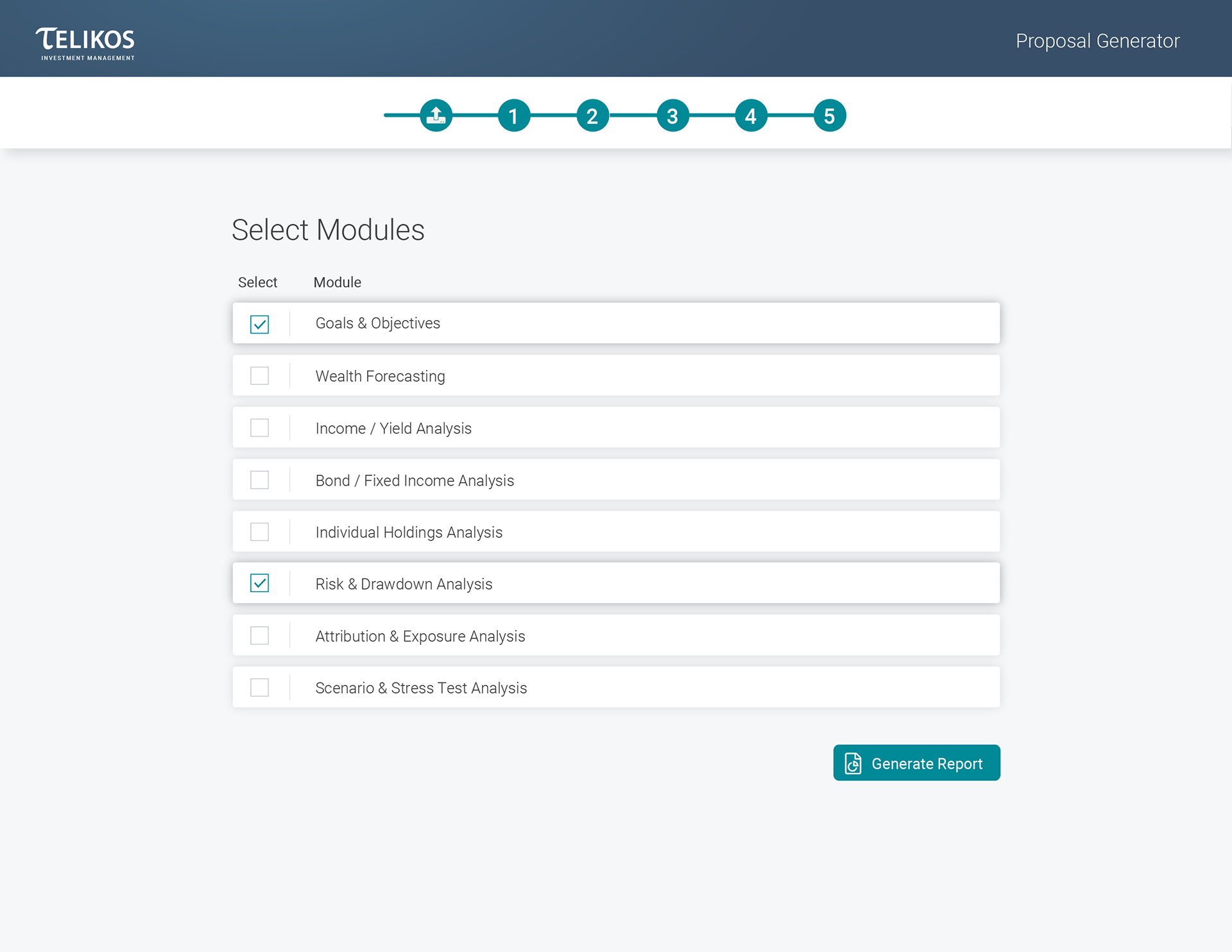Click the Scenario & Stress Test Analysis label
The width and height of the screenshot is (1232, 952).
(421, 688)
